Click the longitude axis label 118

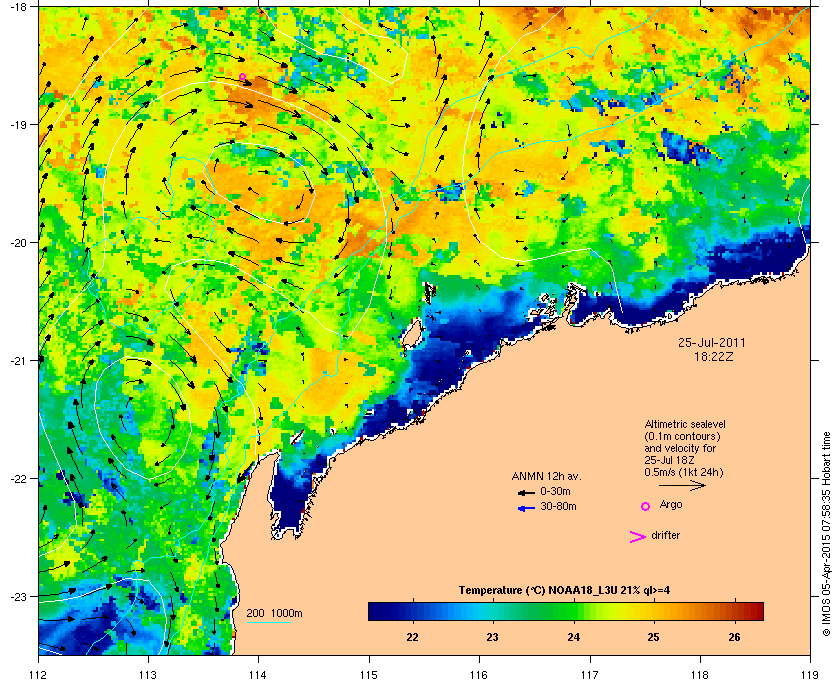700,674
